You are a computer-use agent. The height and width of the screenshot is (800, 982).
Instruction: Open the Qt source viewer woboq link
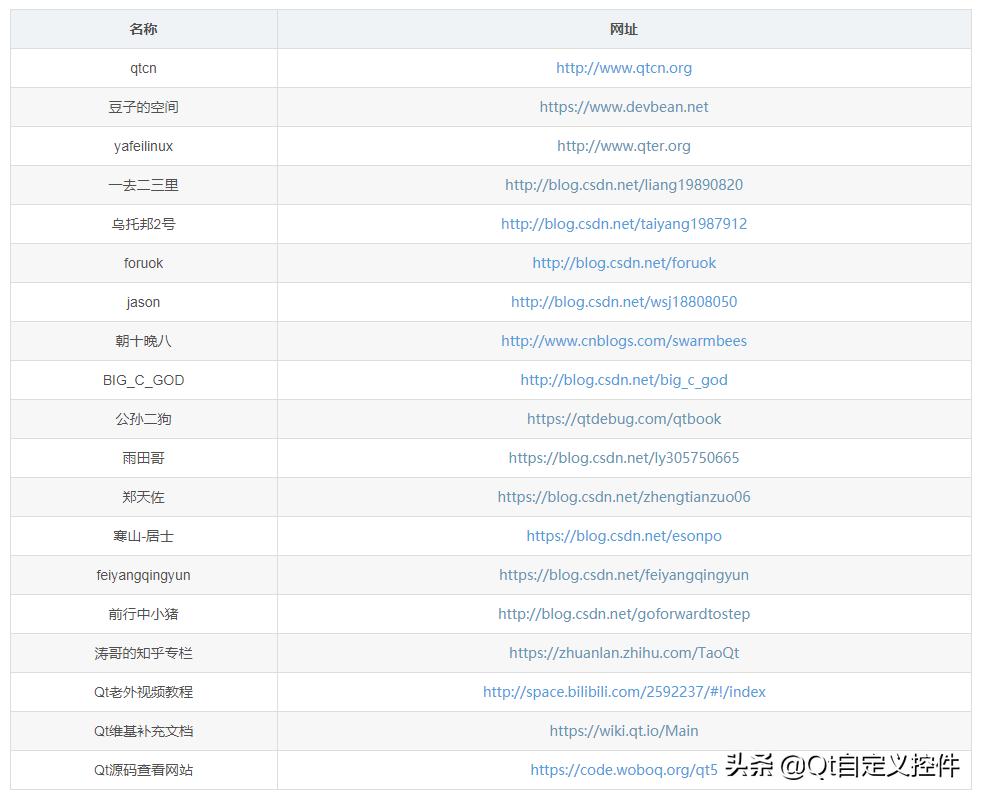624,769
